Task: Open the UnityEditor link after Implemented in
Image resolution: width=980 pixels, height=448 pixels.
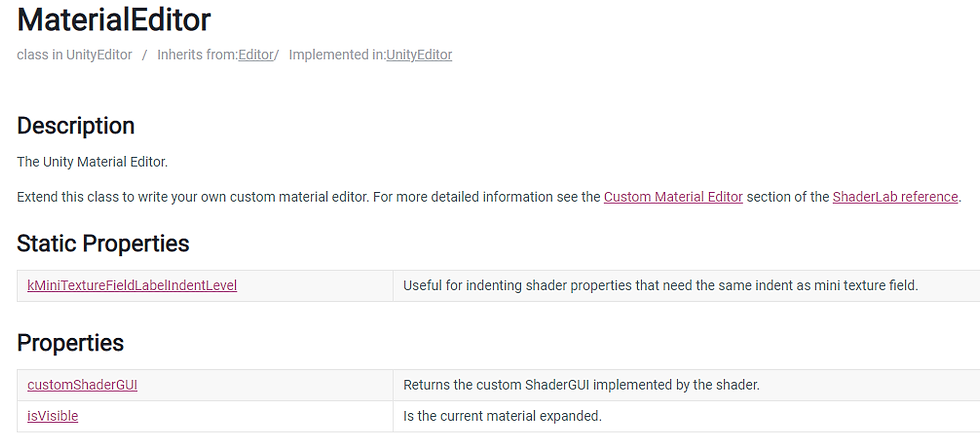Action: 419,55
